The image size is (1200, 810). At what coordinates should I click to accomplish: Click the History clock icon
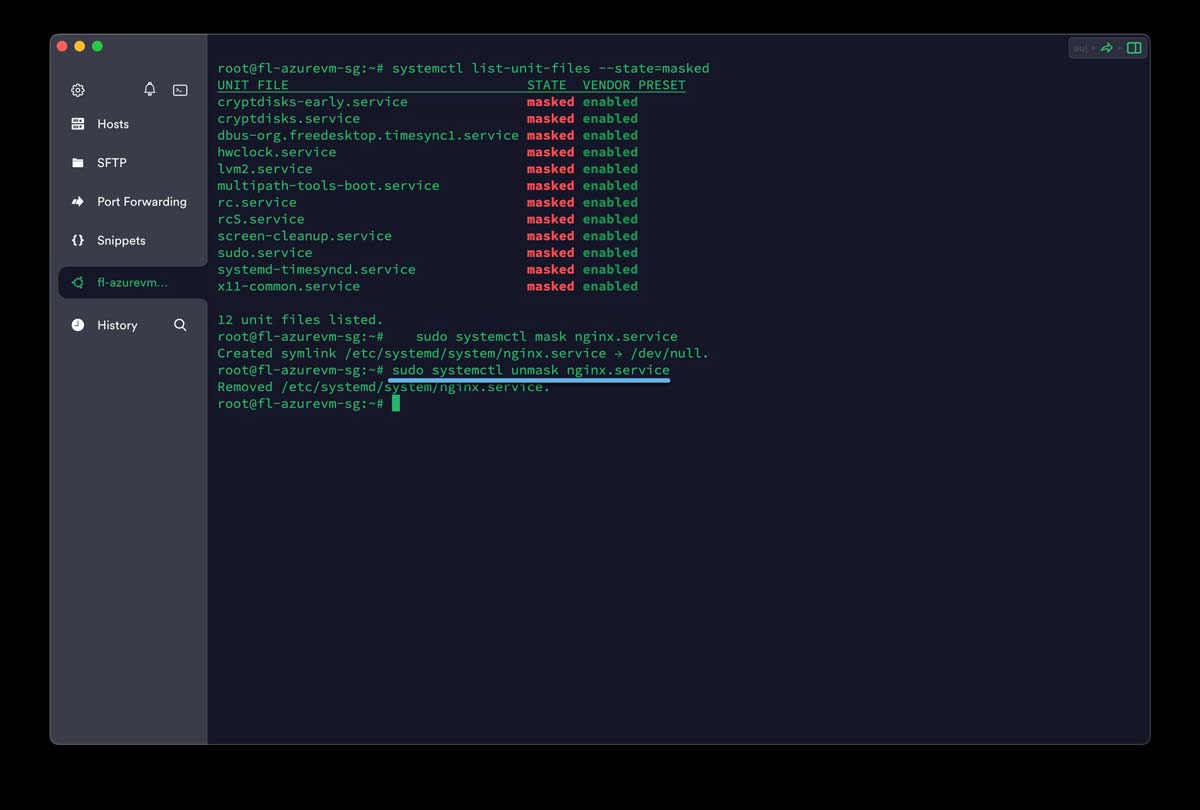pos(78,325)
